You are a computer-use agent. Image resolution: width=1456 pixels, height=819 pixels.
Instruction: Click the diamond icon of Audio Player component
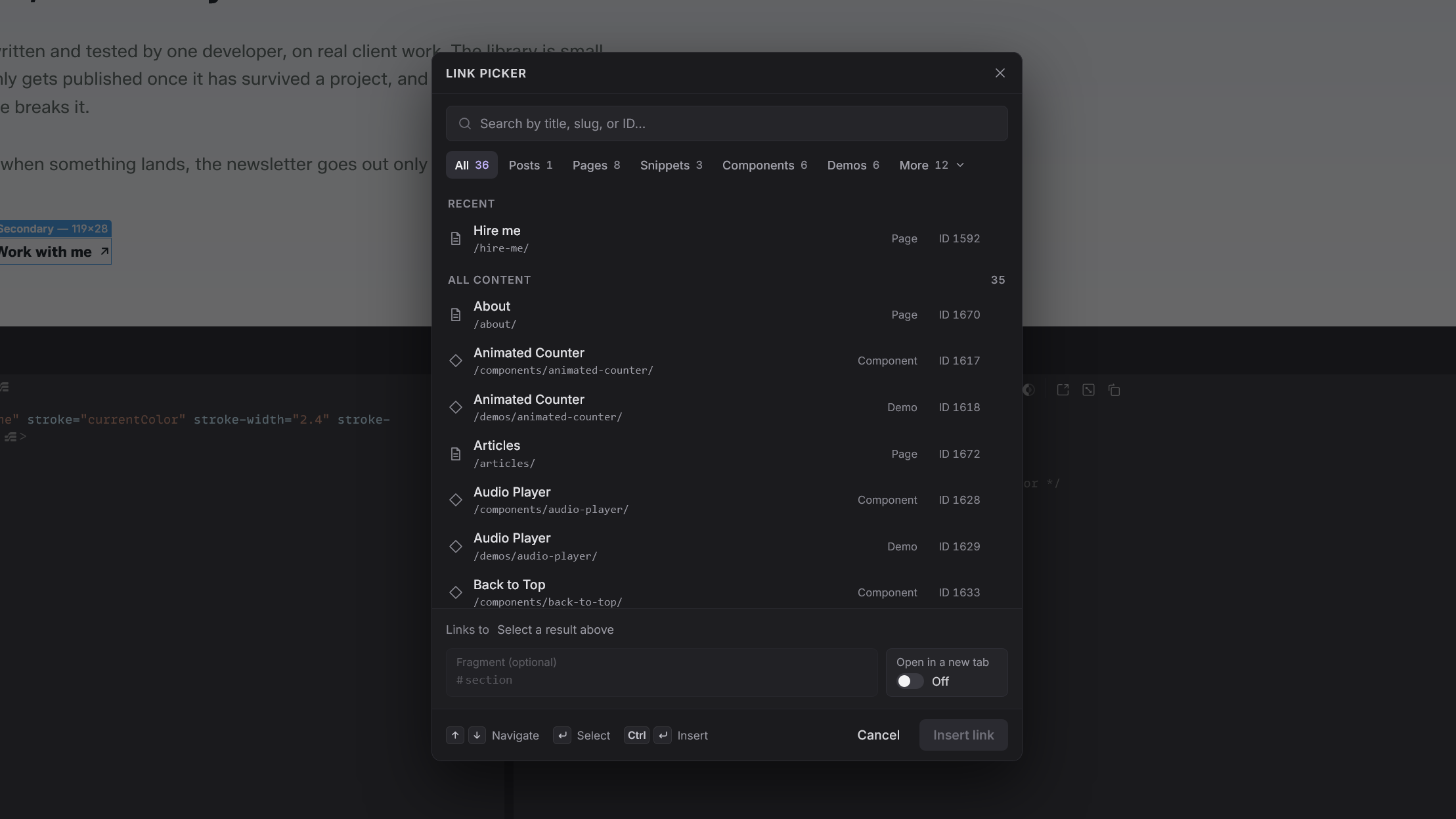point(456,500)
